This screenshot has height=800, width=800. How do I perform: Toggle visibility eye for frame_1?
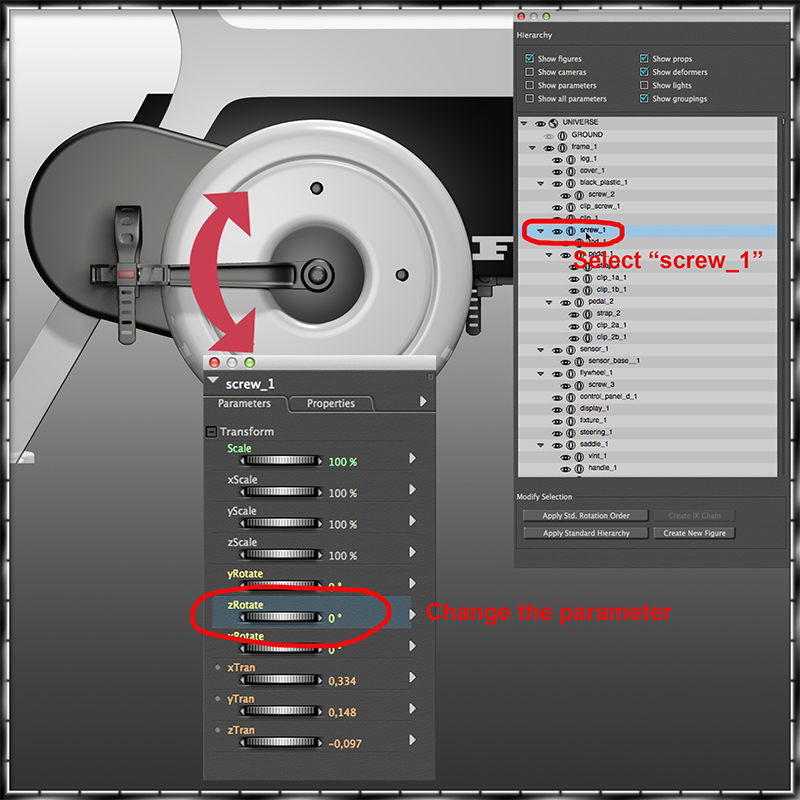point(548,148)
